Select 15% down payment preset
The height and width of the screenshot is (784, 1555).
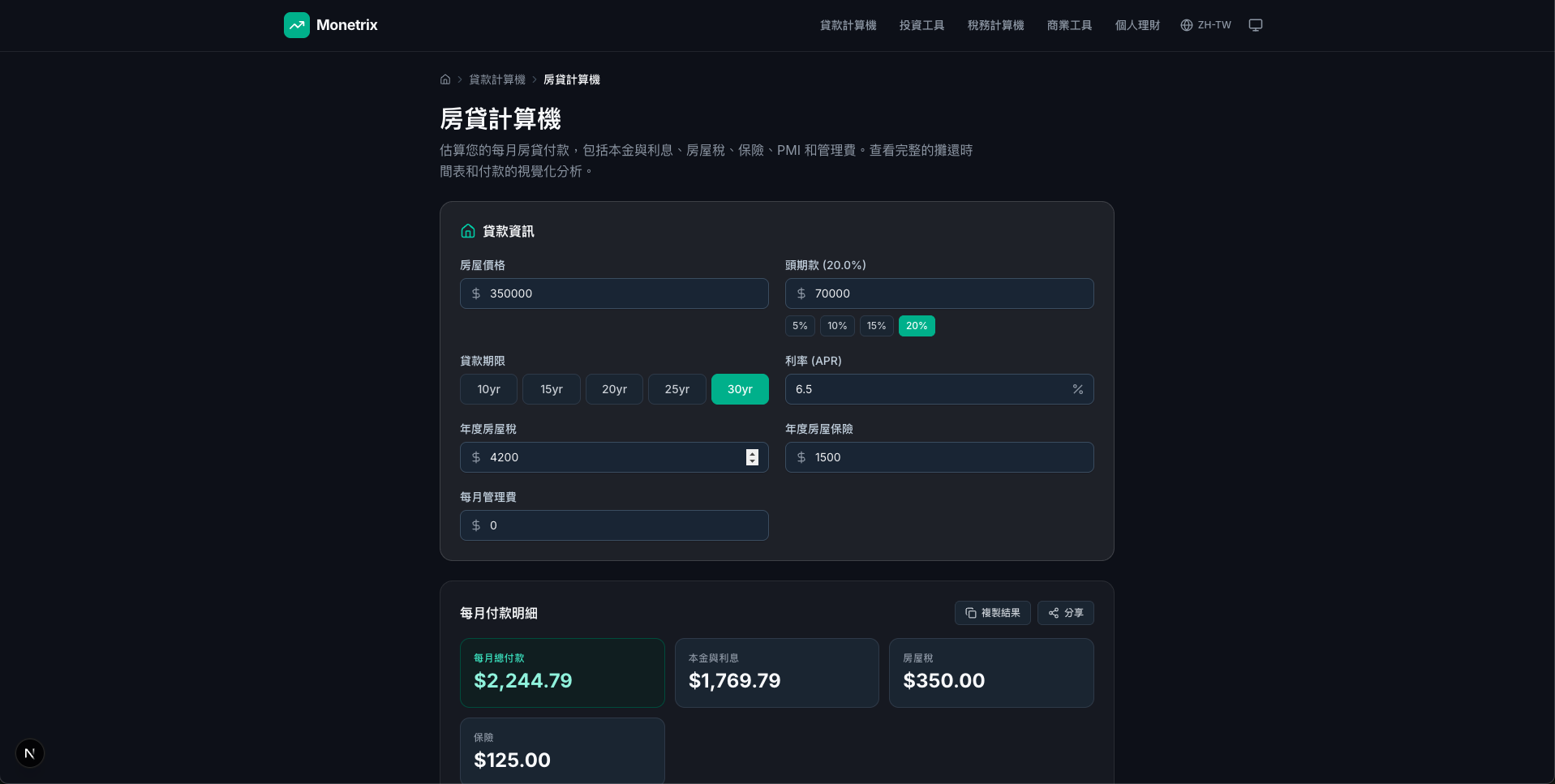876,326
